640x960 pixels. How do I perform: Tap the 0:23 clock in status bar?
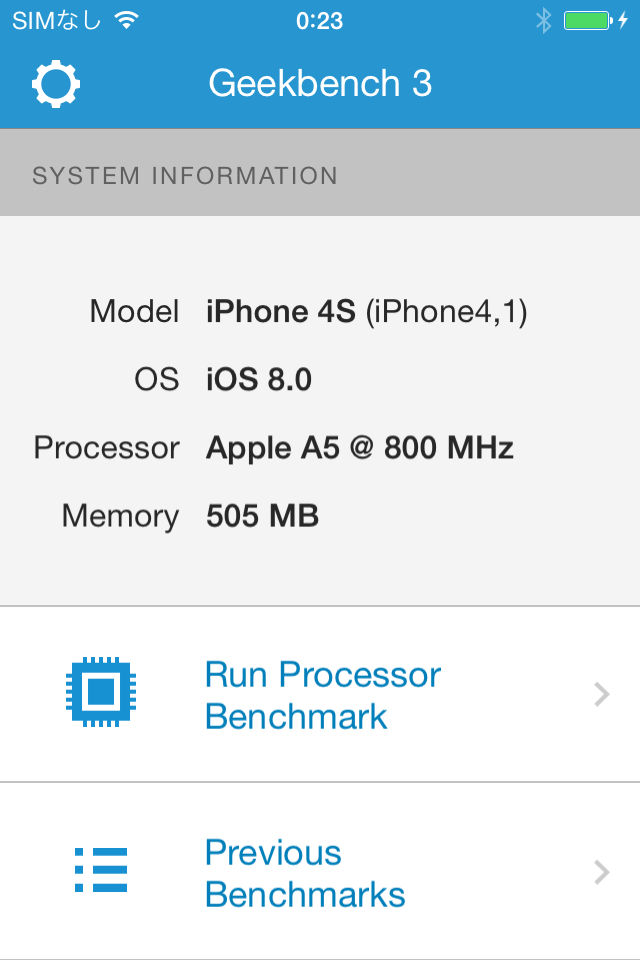[320, 21]
